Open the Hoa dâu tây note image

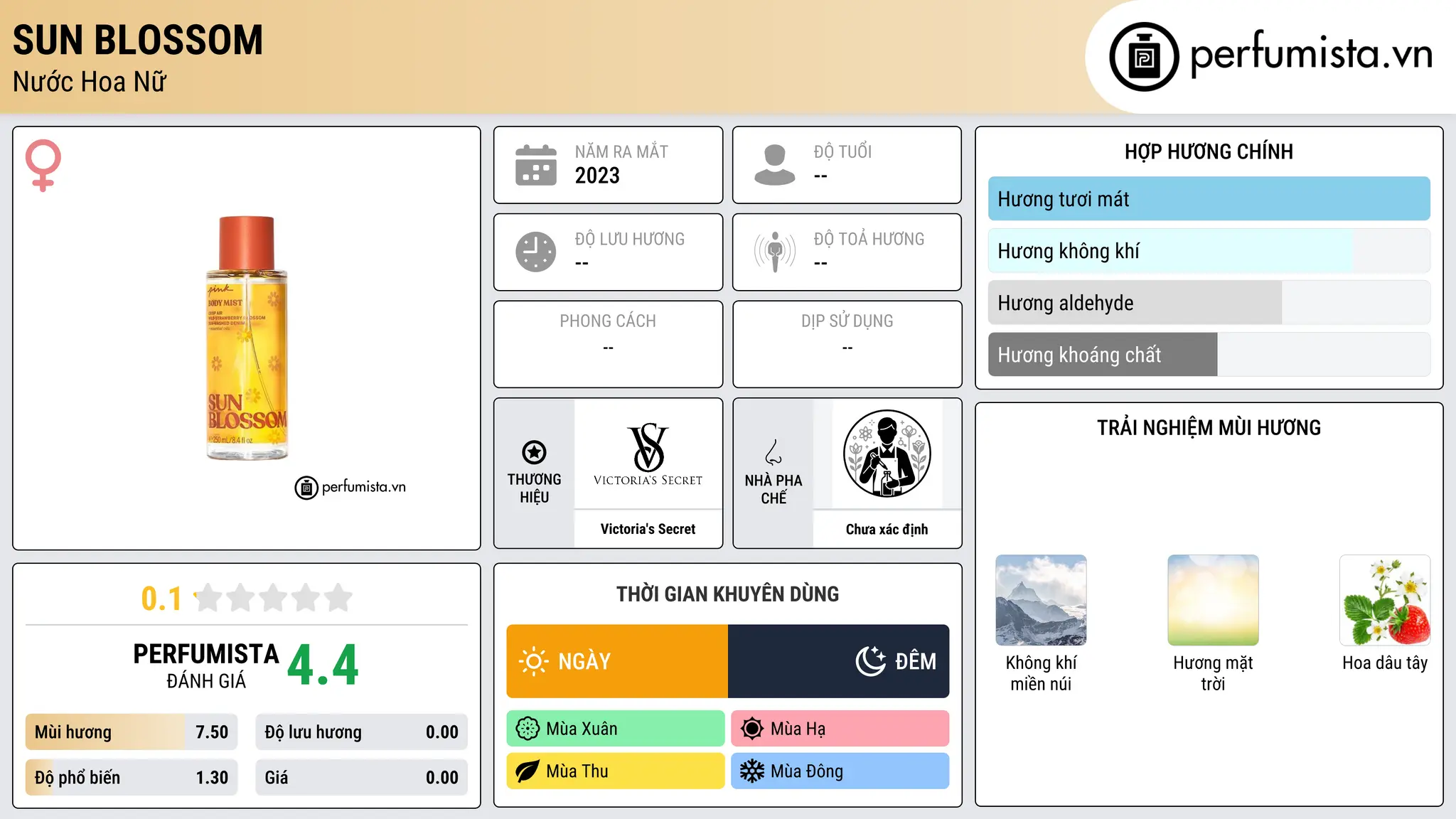1385,600
